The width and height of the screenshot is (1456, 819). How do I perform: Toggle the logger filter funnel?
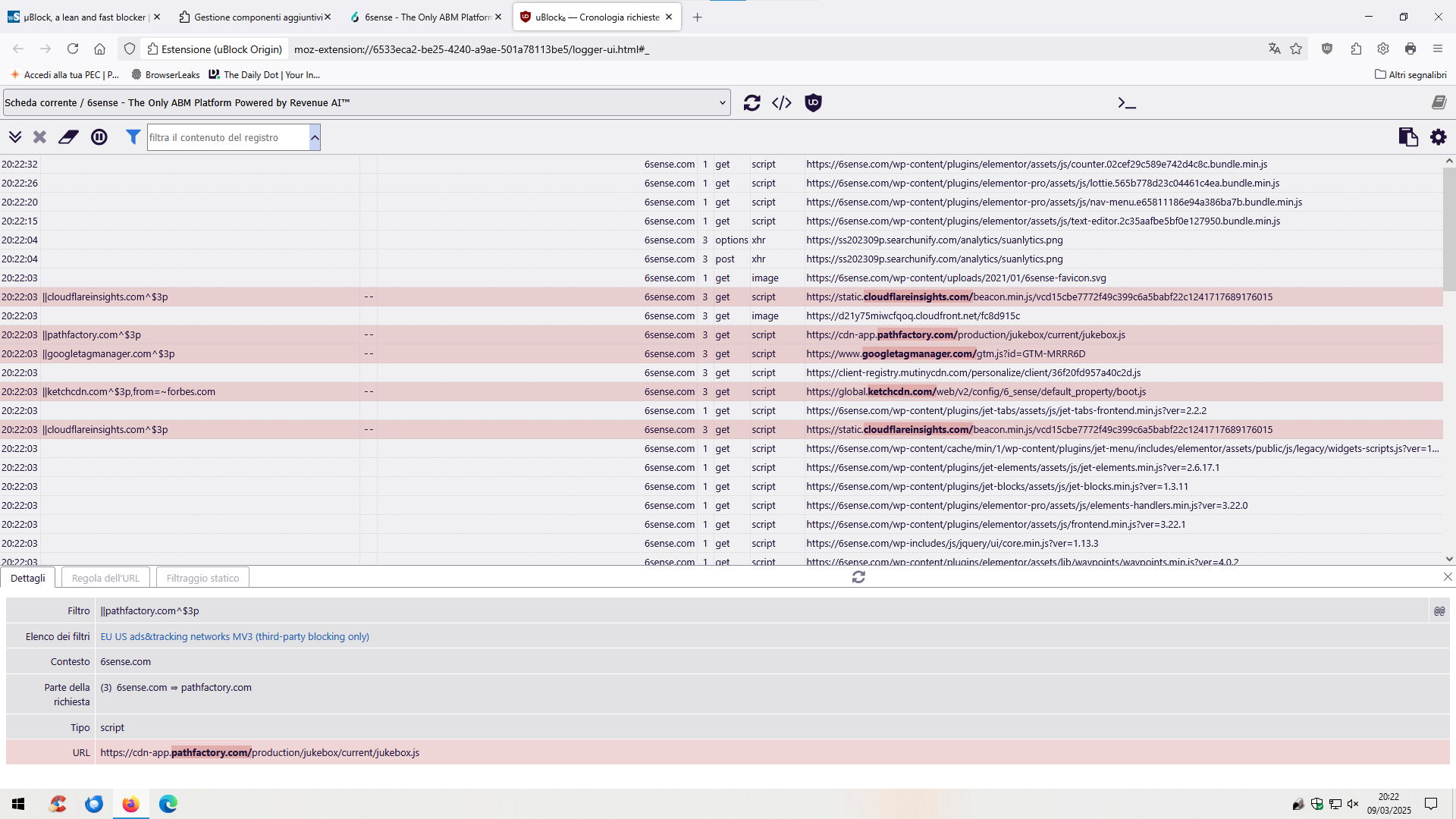click(133, 137)
